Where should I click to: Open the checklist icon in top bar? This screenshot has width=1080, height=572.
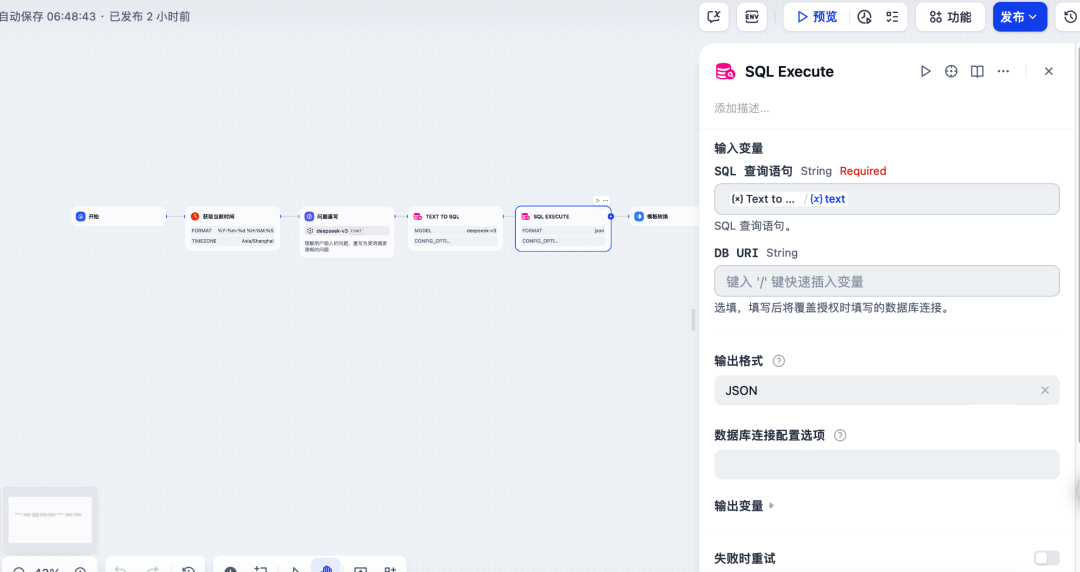coord(892,17)
